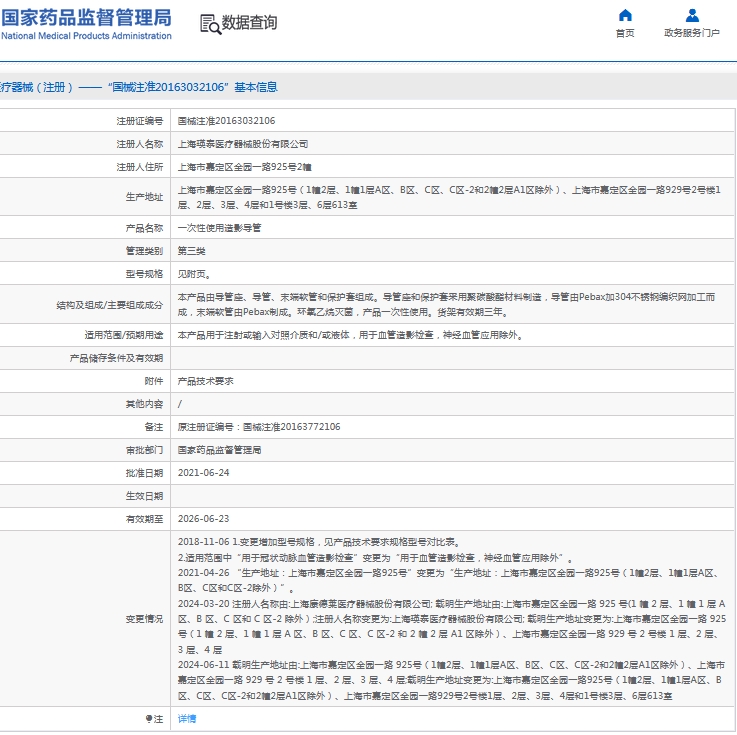Click the change entry dated 2024-03-20
The width and height of the screenshot is (737, 735).
click(x=452, y=626)
